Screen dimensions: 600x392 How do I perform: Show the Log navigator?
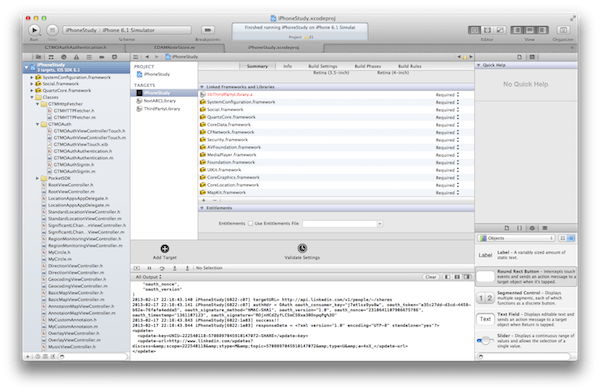[114, 57]
